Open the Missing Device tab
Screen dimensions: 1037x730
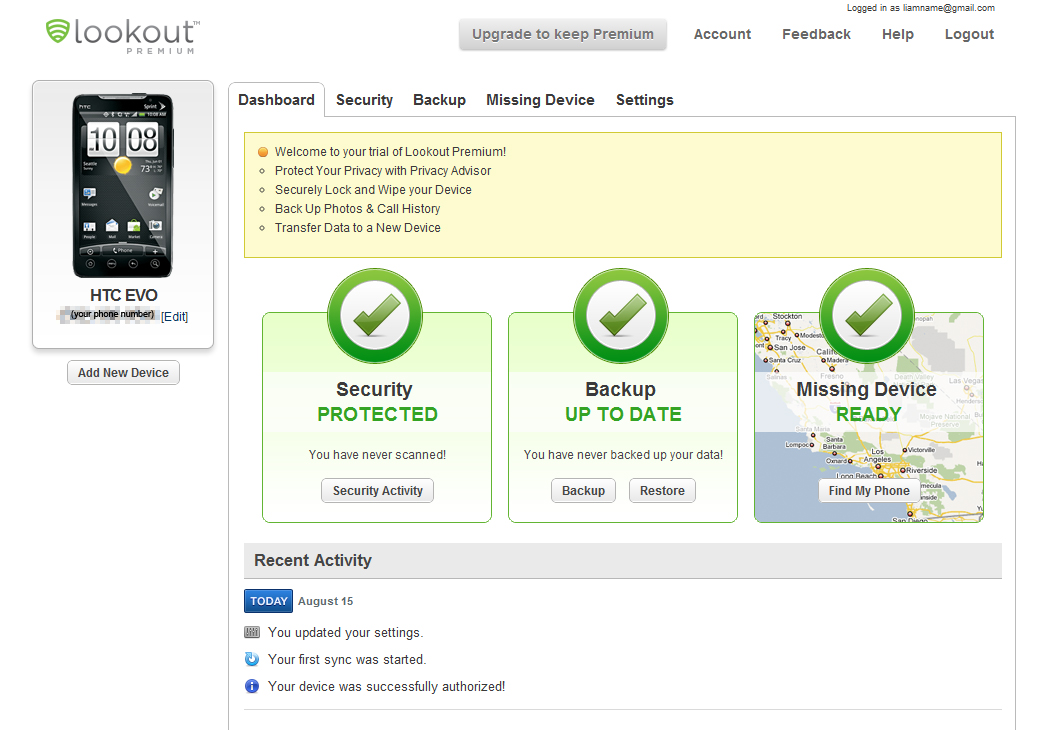pos(540,100)
